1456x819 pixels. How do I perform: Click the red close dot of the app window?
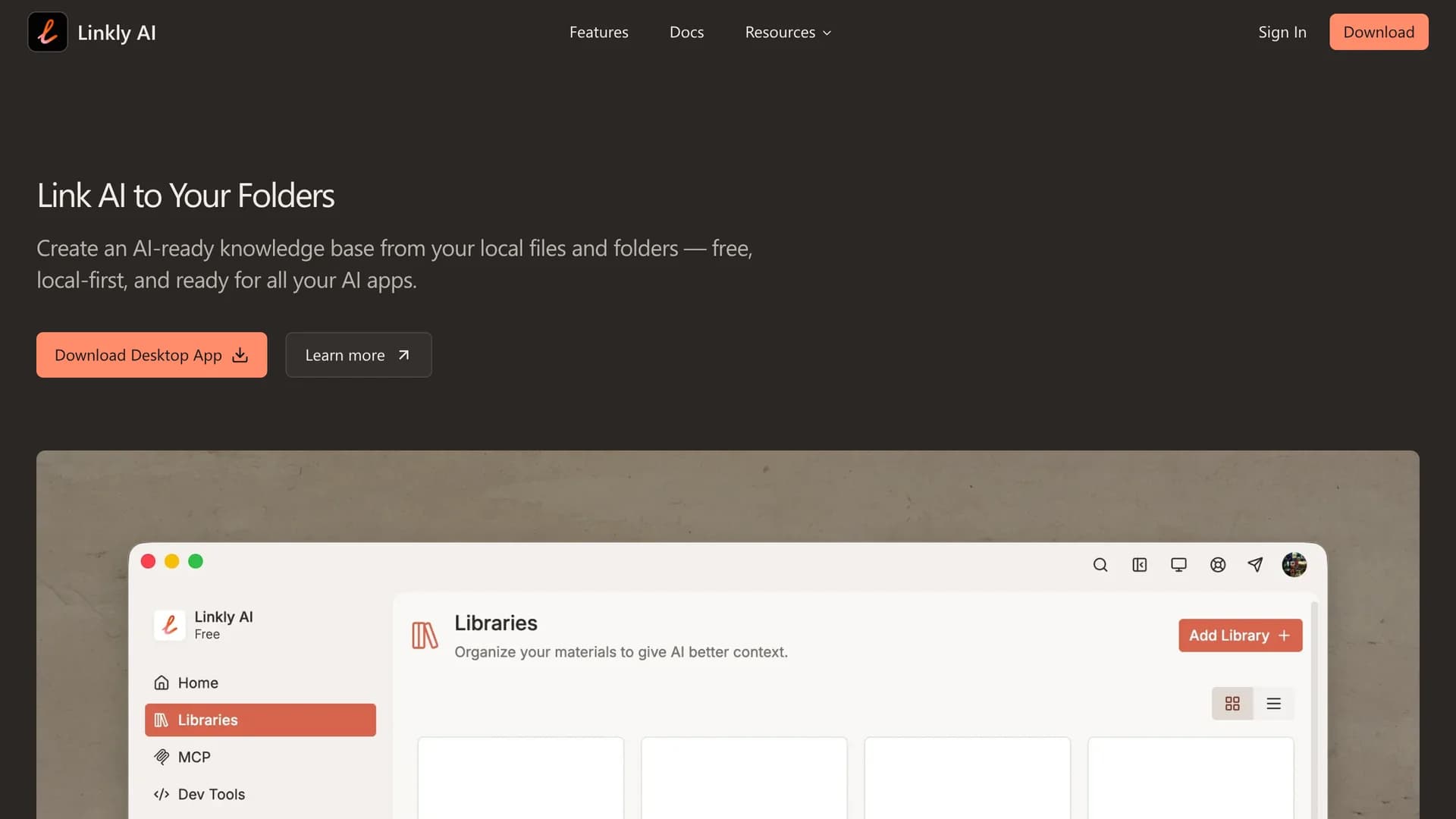(x=149, y=561)
